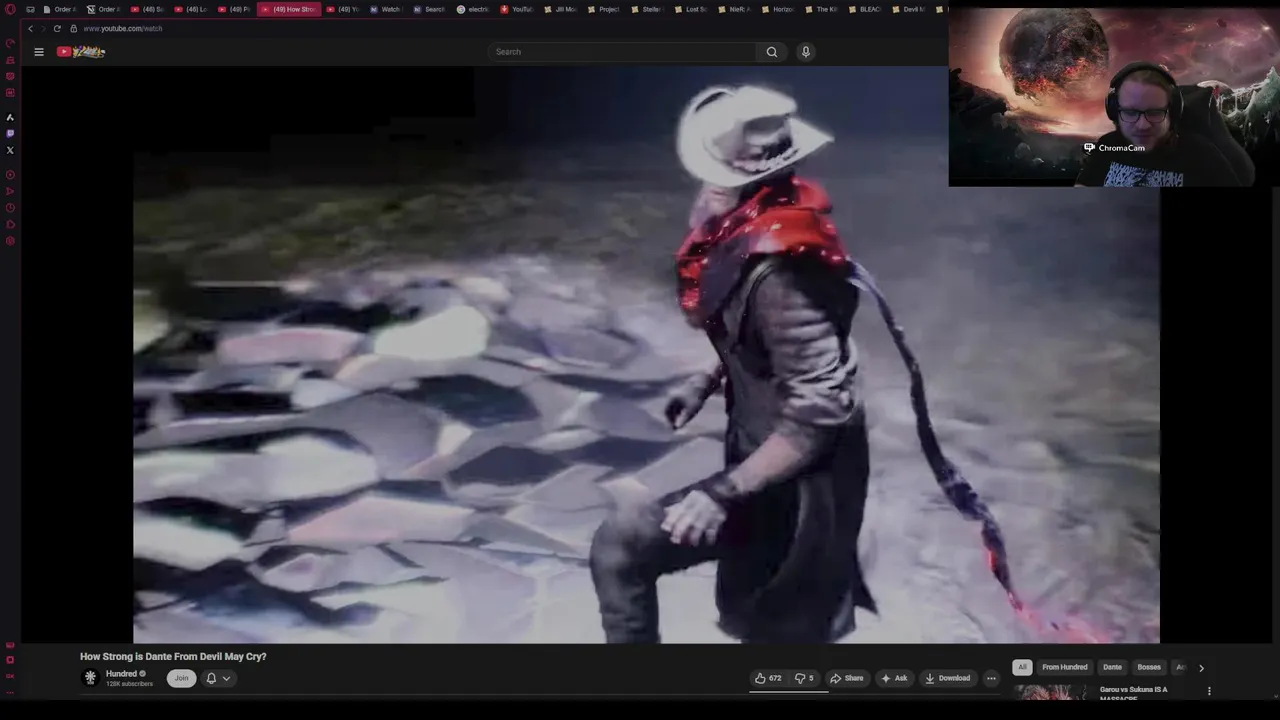The height and width of the screenshot is (720, 1280).
Task: Select the Dante filter chip
Action: click(x=1112, y=667)
